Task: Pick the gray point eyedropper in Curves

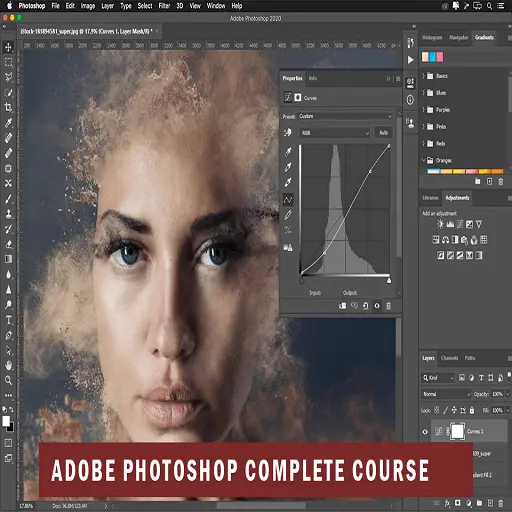Action: click(288, 167)
